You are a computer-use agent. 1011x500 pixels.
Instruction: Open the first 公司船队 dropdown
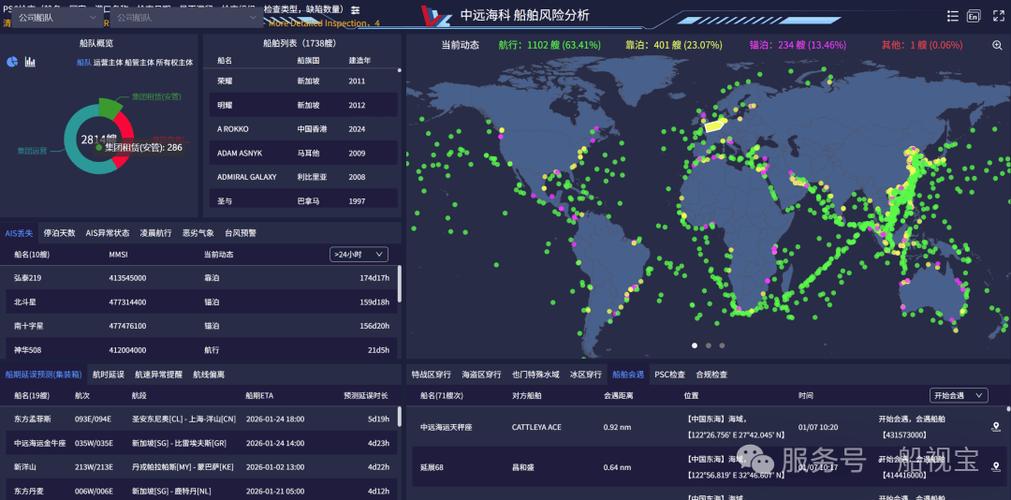pyautogui.click(x=57, y=17)
